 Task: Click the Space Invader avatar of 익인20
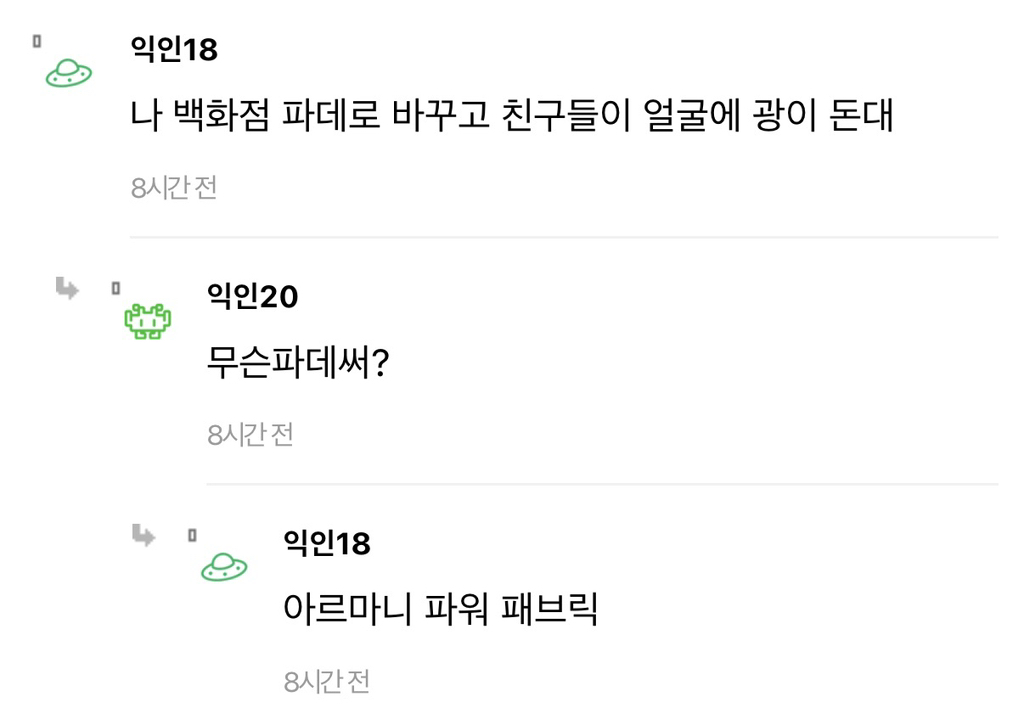click(147, 321)
